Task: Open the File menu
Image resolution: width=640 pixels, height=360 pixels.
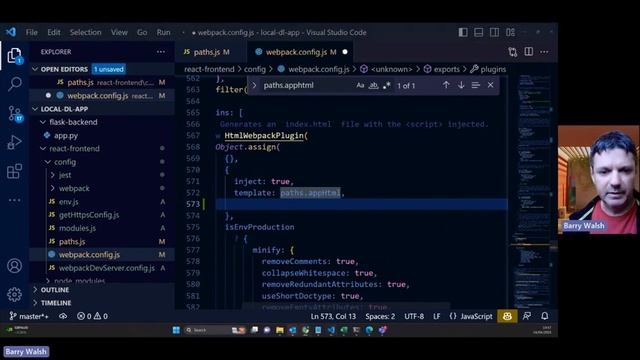Action: pos(31,32)
